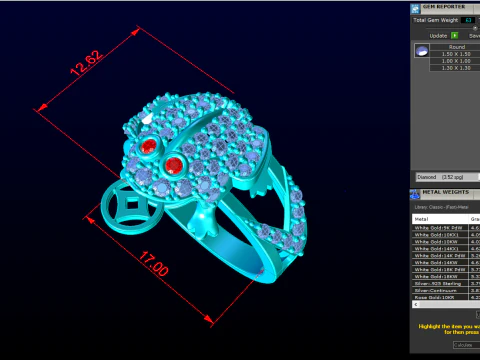This screenshot has height=360, width=480.
Task: Select the 1.00 X 1.00 gem row
Action: [x=455, y=61]
